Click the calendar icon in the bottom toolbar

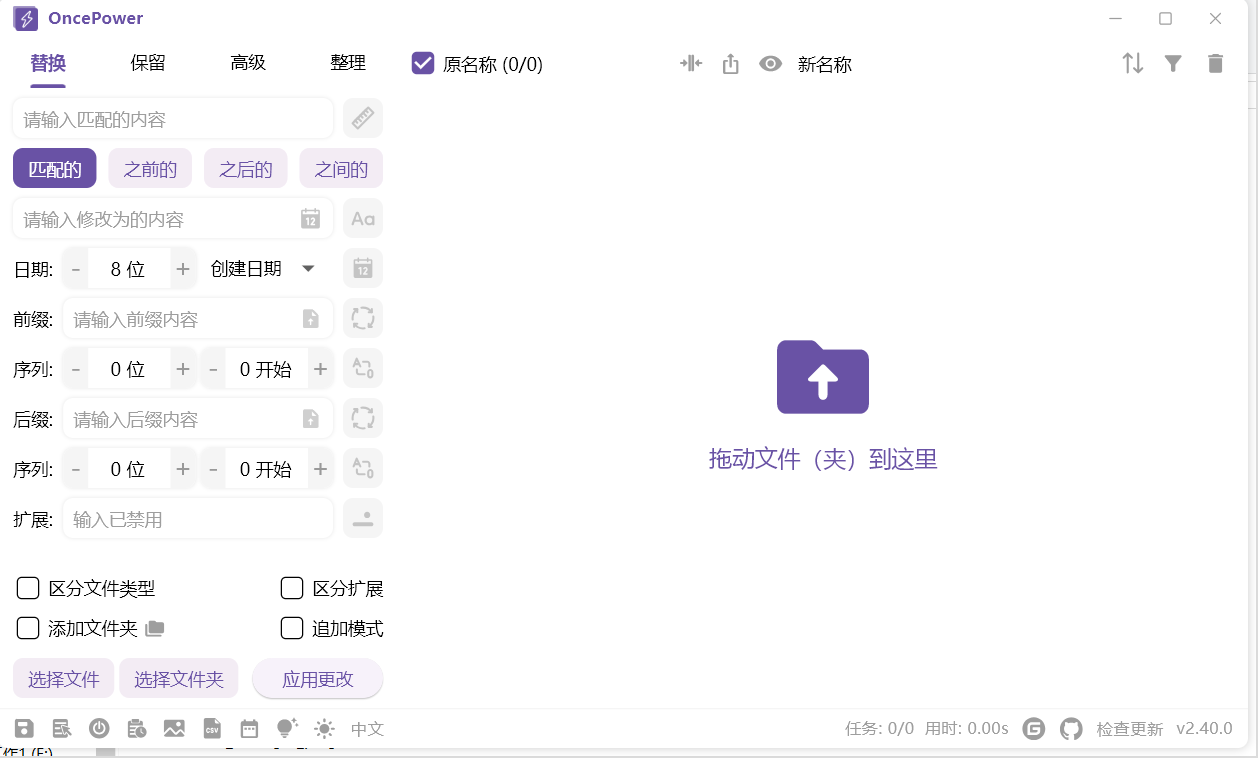click(249, 728)
